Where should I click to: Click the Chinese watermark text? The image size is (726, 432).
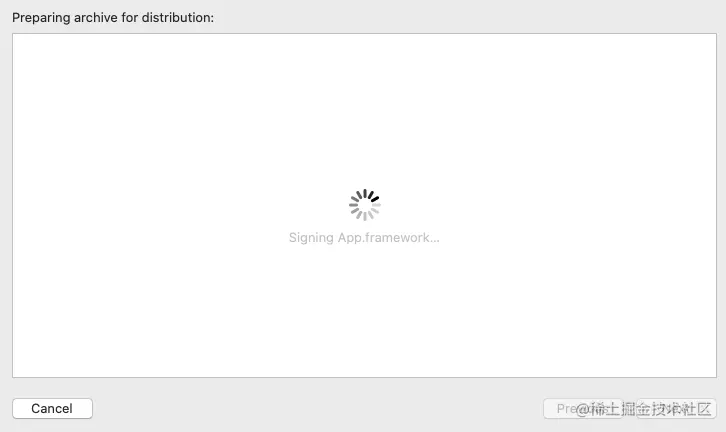click(x=643, y=409)
